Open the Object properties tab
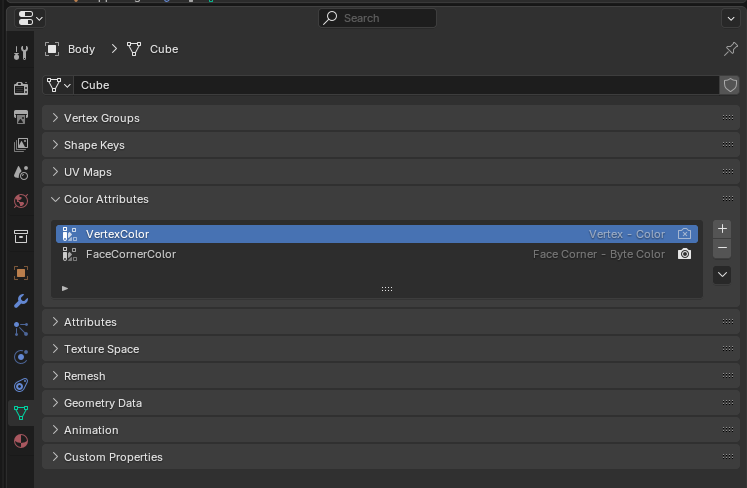Image resolution: width=747 pixels, height=488 pixels. [21, 273]
